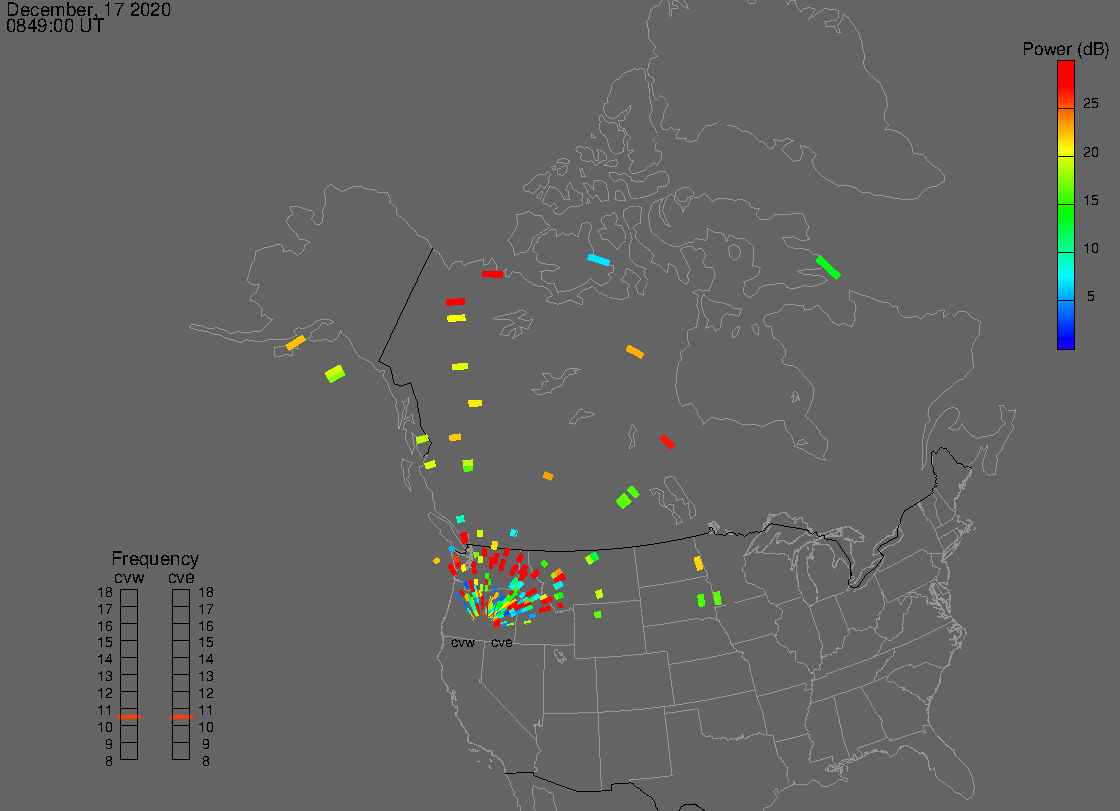
Task: Click the '25' label on the power scale
Action: coord(1091,104)
